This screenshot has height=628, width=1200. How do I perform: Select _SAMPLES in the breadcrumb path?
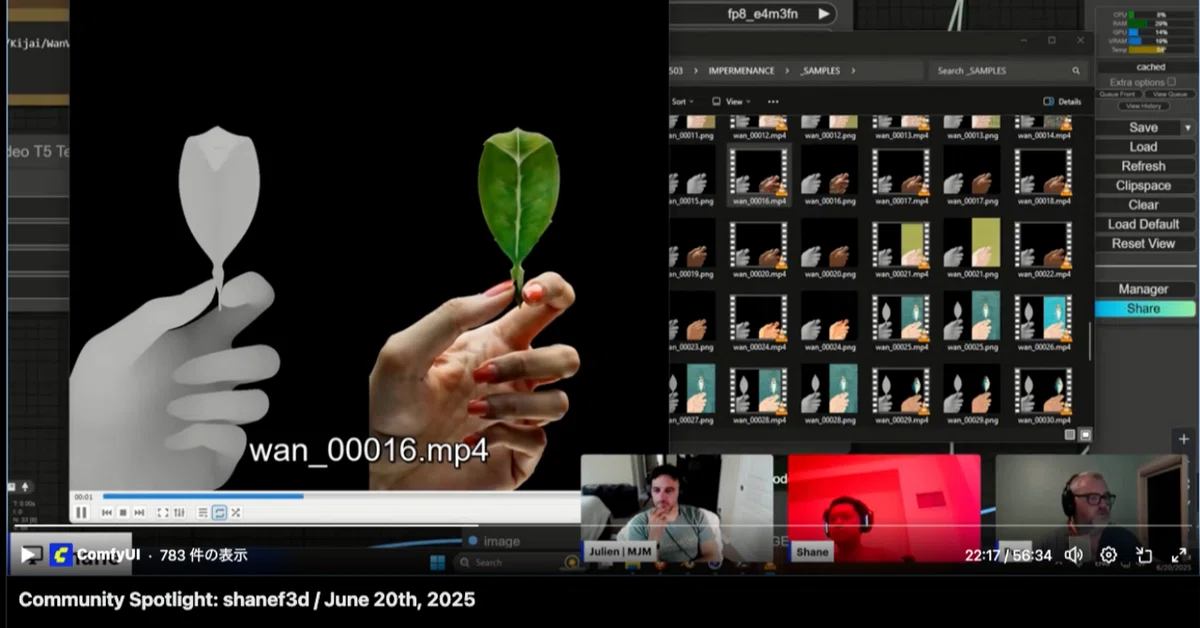[x=819, y=71]
